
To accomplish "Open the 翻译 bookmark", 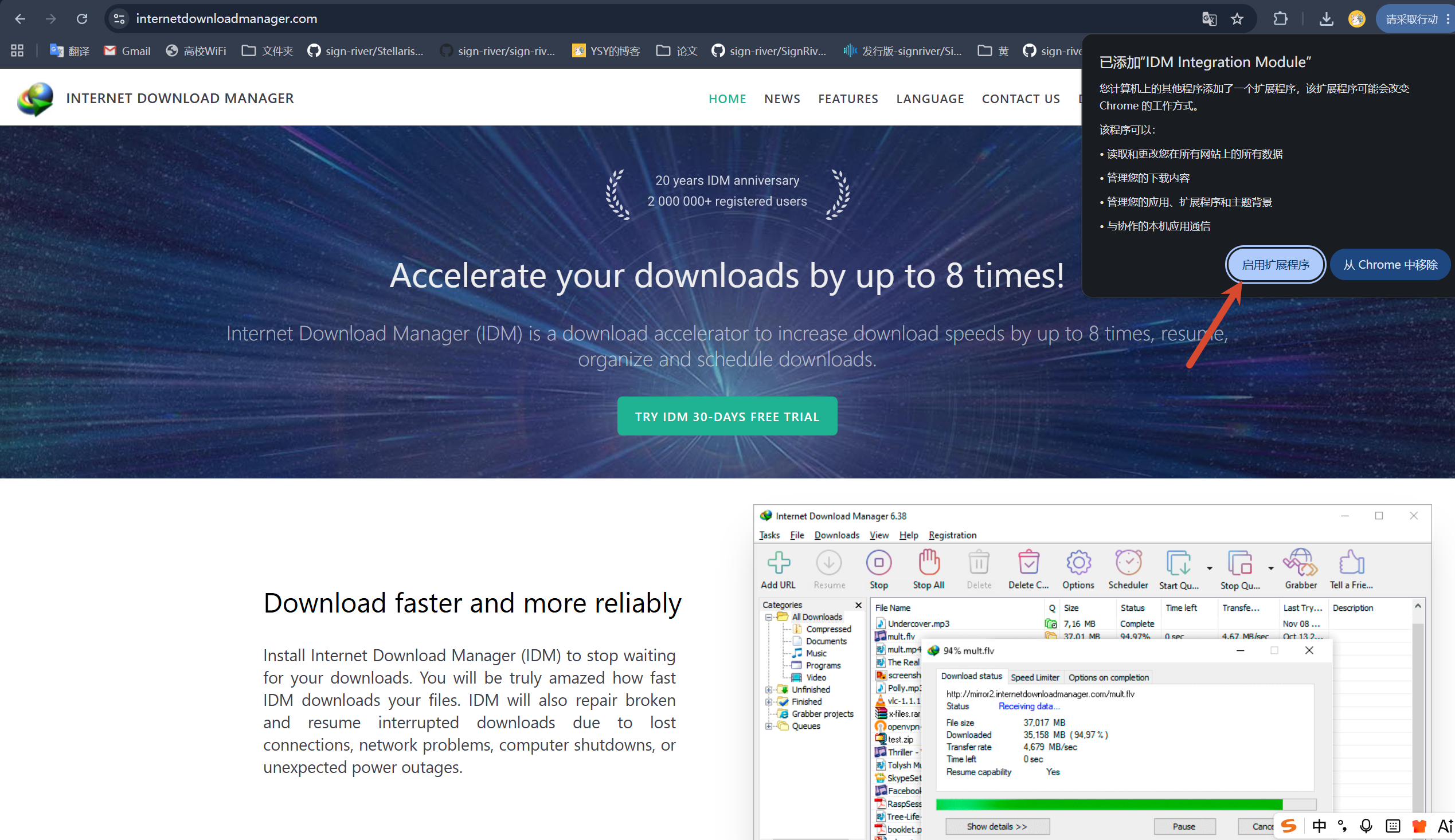I will pos(69,51).
